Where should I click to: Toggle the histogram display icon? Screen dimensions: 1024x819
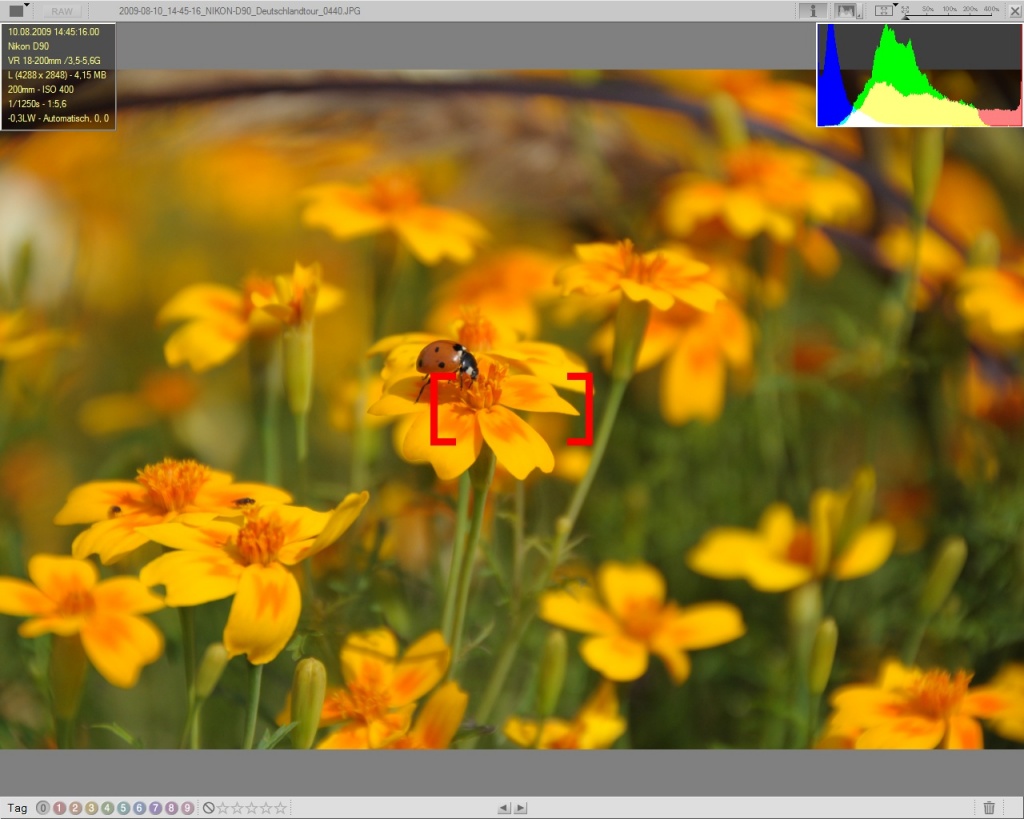pos(846,10)
